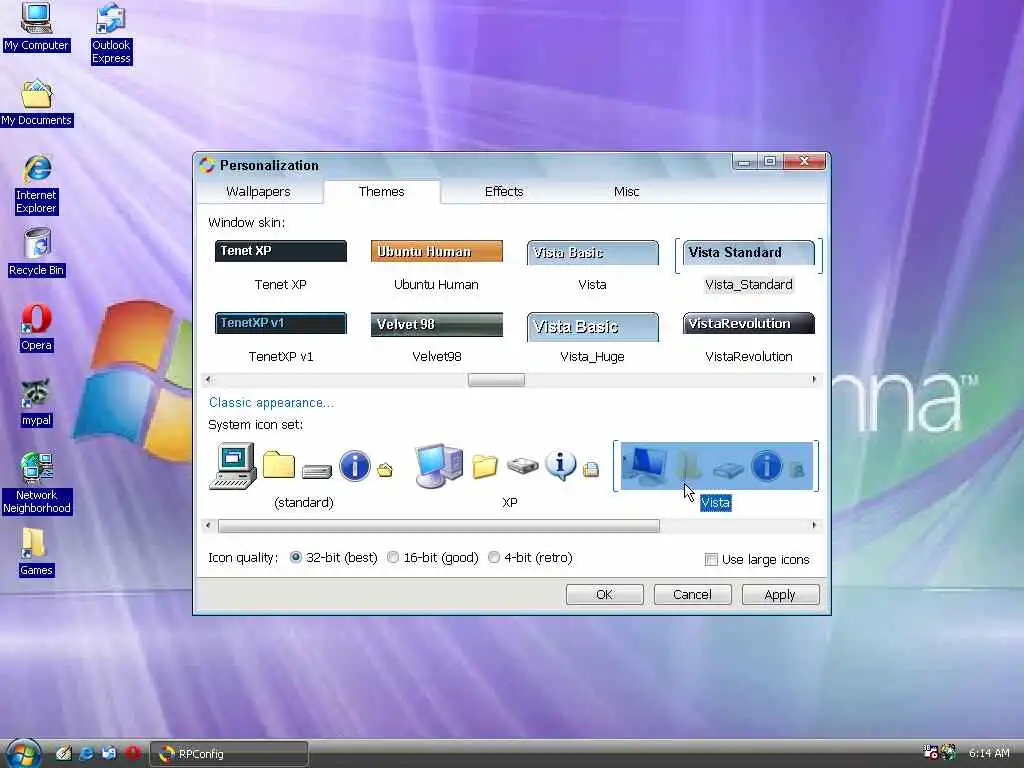Switch to the Themes tab

[381, 191]
